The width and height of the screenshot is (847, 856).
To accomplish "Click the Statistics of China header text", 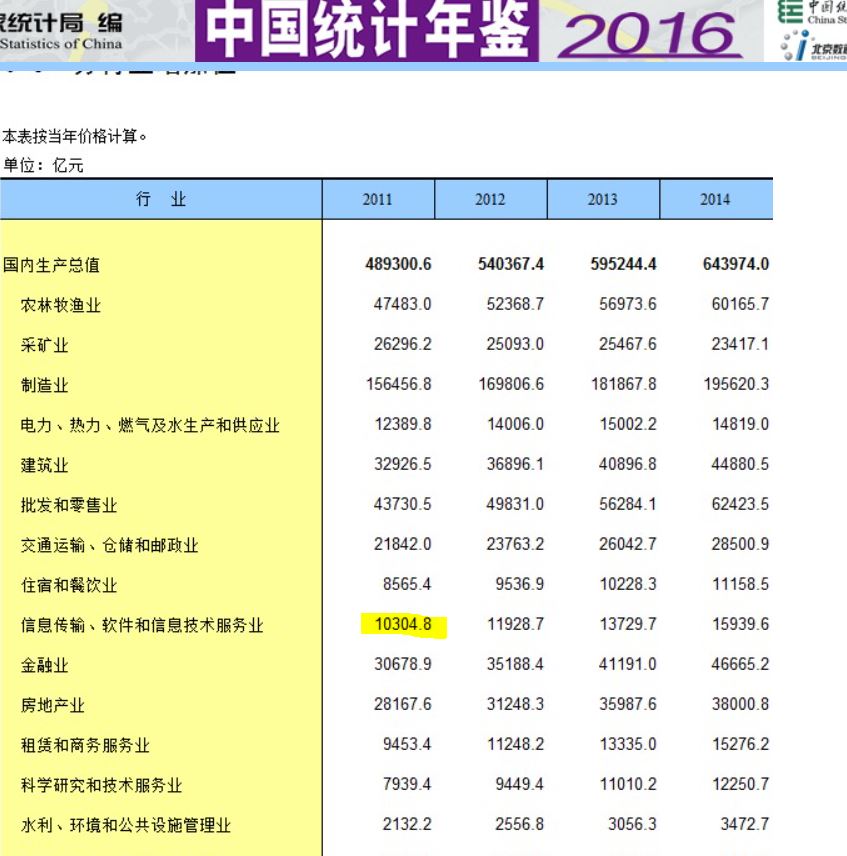I will pyautogui.click(x=61, y=44).
